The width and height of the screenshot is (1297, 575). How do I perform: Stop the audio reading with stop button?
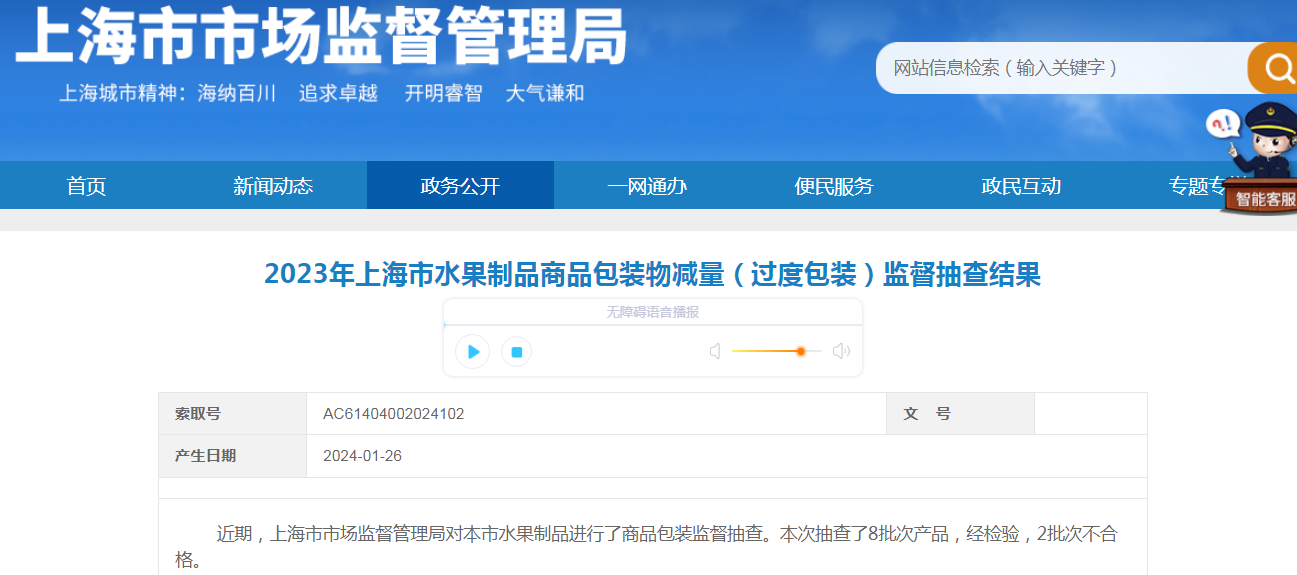click(517, 352)
